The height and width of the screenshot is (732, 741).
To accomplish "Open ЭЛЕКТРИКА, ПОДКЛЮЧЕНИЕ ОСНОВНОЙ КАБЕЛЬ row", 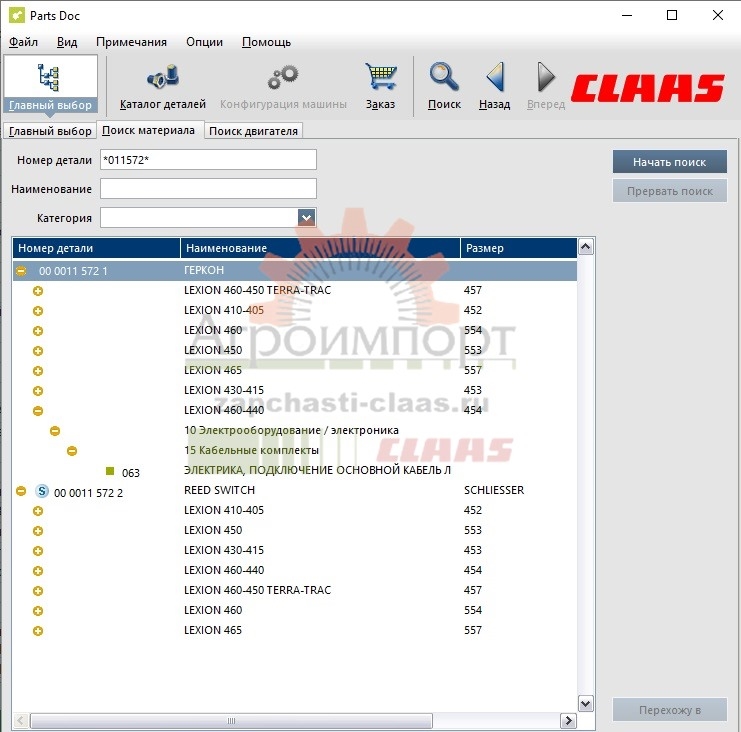I will click(x=317, y=470).
